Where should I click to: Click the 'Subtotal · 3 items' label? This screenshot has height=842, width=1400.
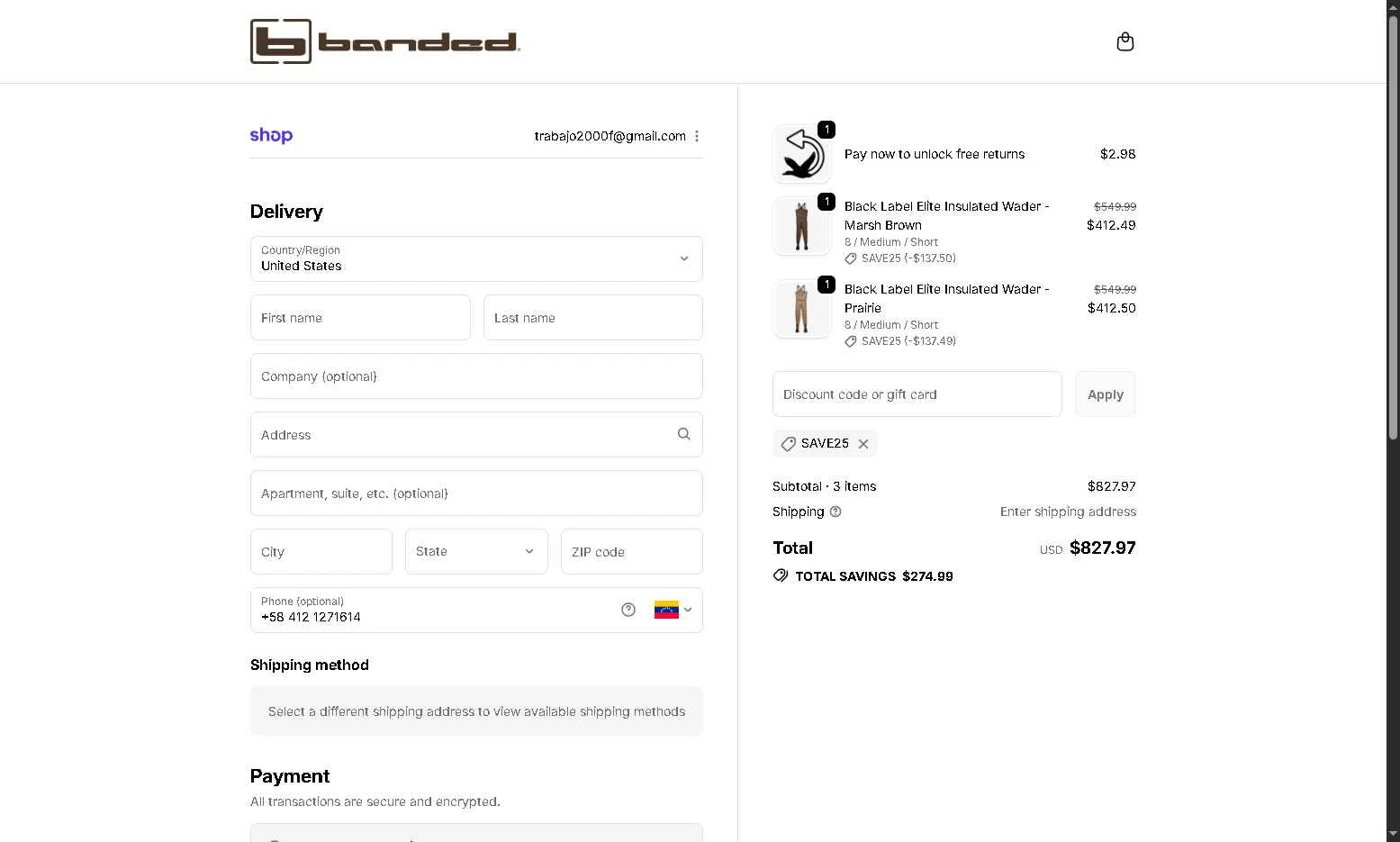pos(825,486)
